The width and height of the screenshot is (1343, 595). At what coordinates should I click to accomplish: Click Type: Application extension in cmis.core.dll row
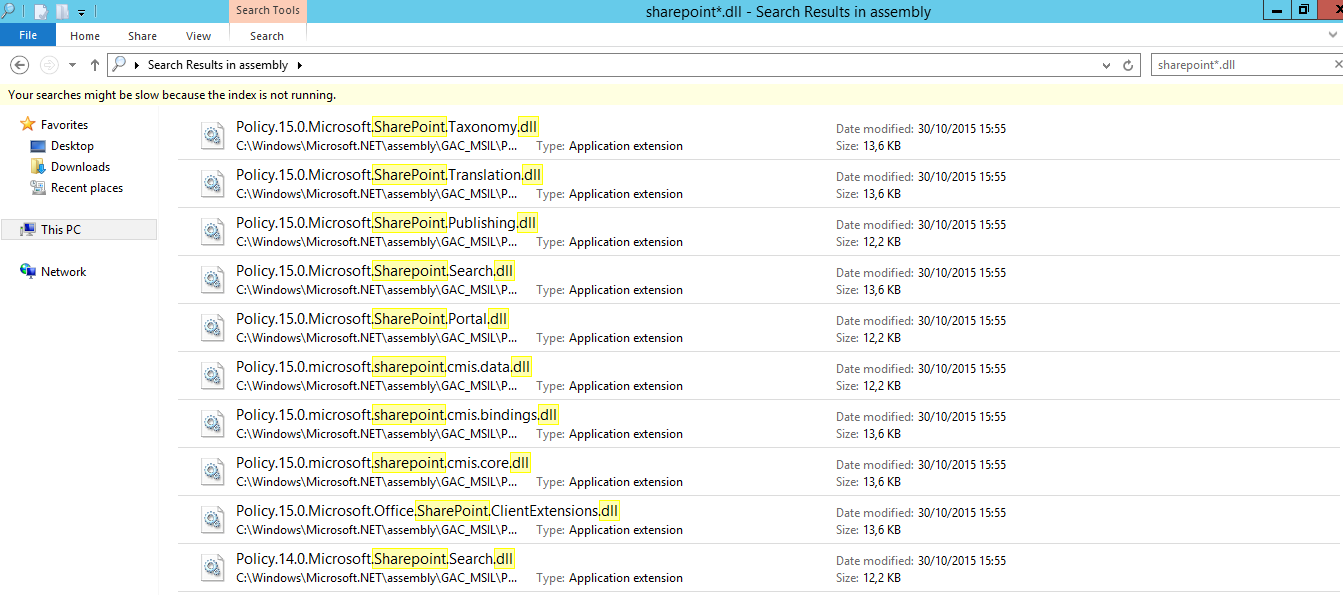(x=610, y=482)
